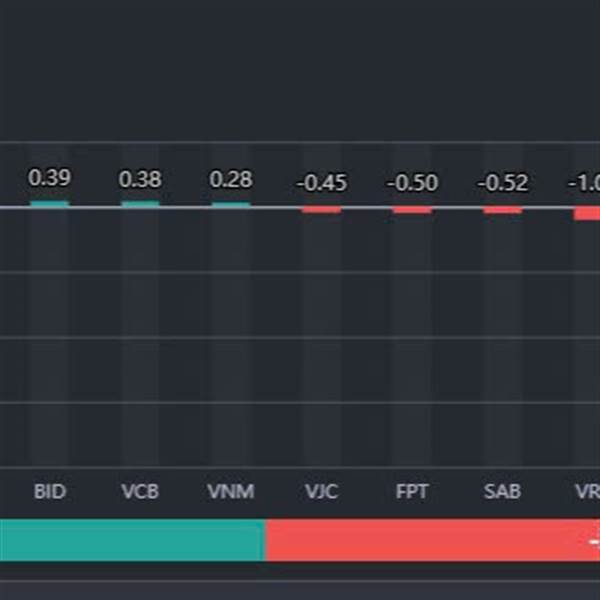Screen dimensions: 600x600
Task: Click the 0.39 value label
Action: (x=49, y=178)
